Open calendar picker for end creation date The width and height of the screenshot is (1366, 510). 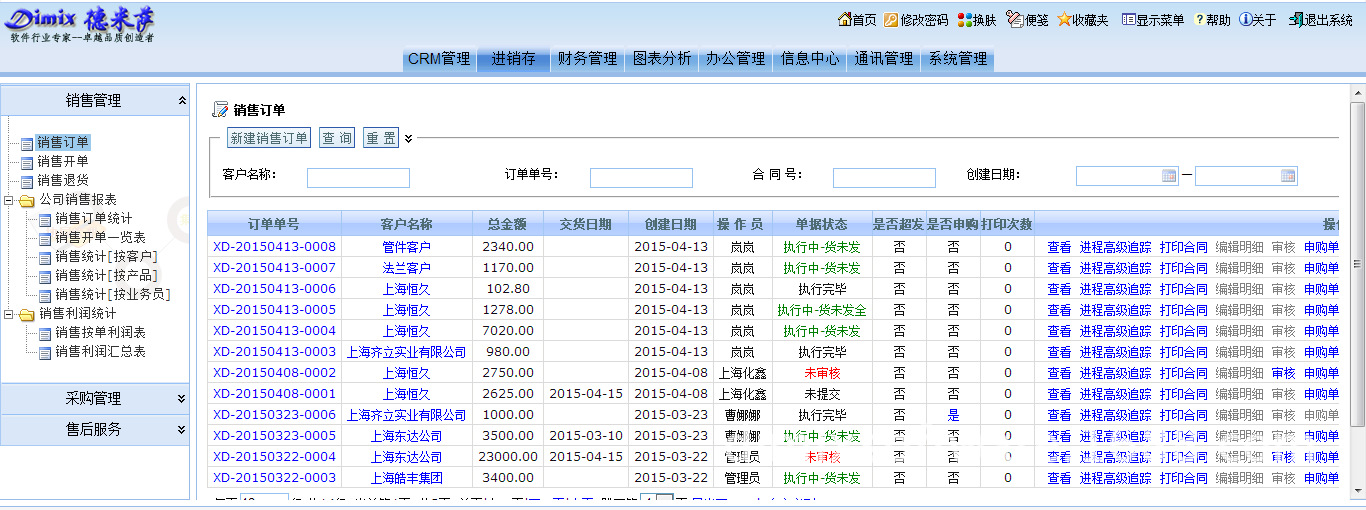point(1288,176)
